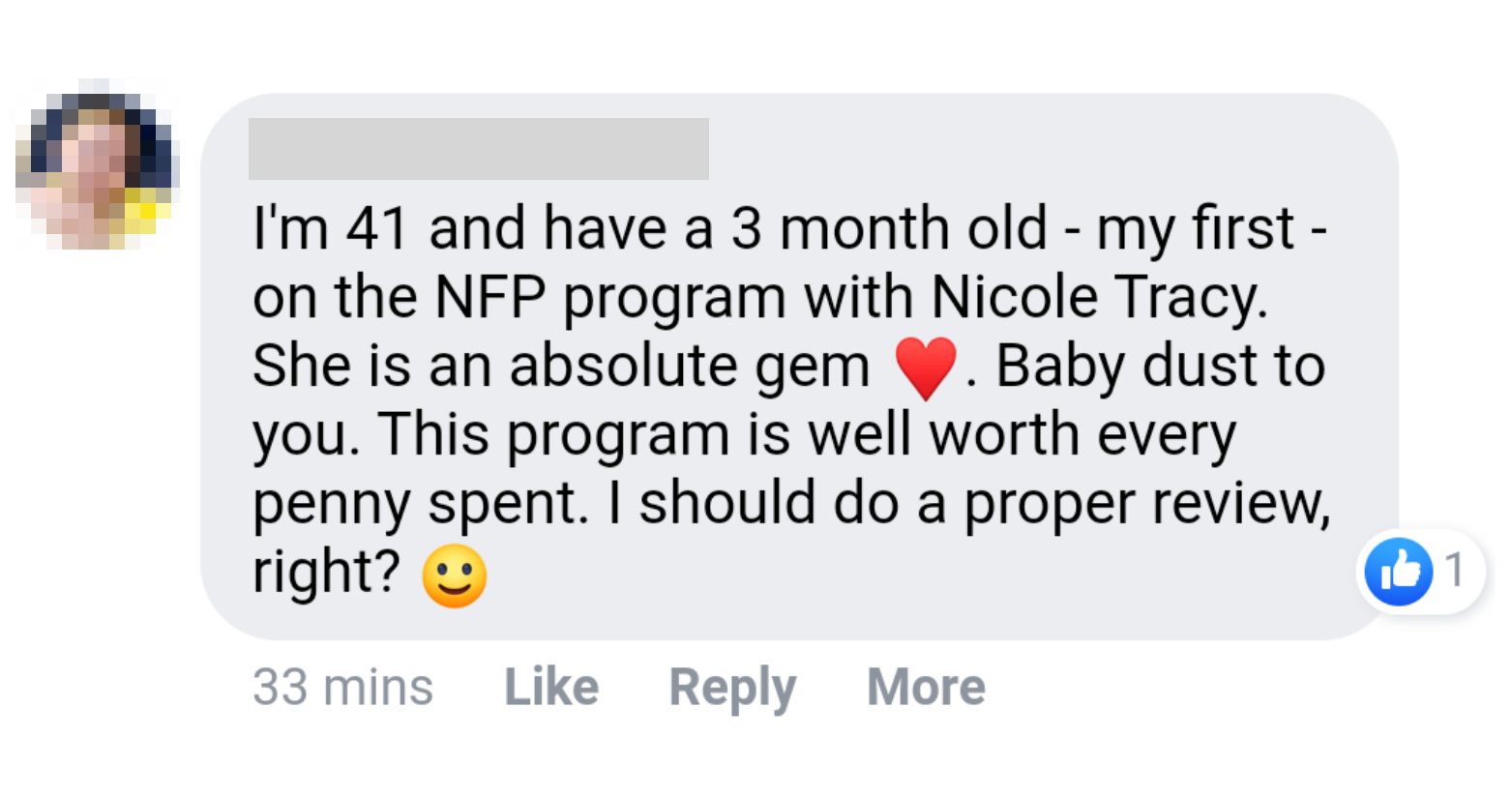Click the smiley face emoji
Image resolution: width=1512 pixels, height=796 pixels.
(455, 575)
